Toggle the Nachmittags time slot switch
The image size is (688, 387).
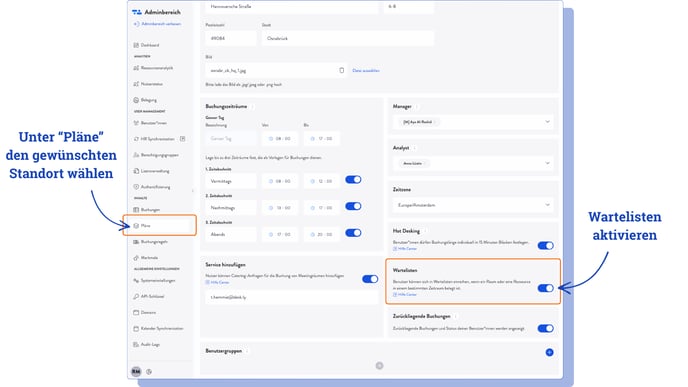coord(353,206)
